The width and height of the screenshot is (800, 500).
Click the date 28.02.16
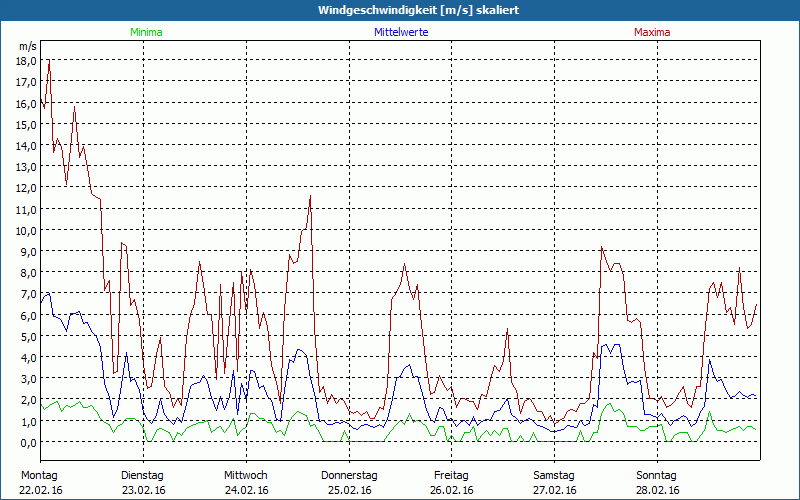coord(658,490)
